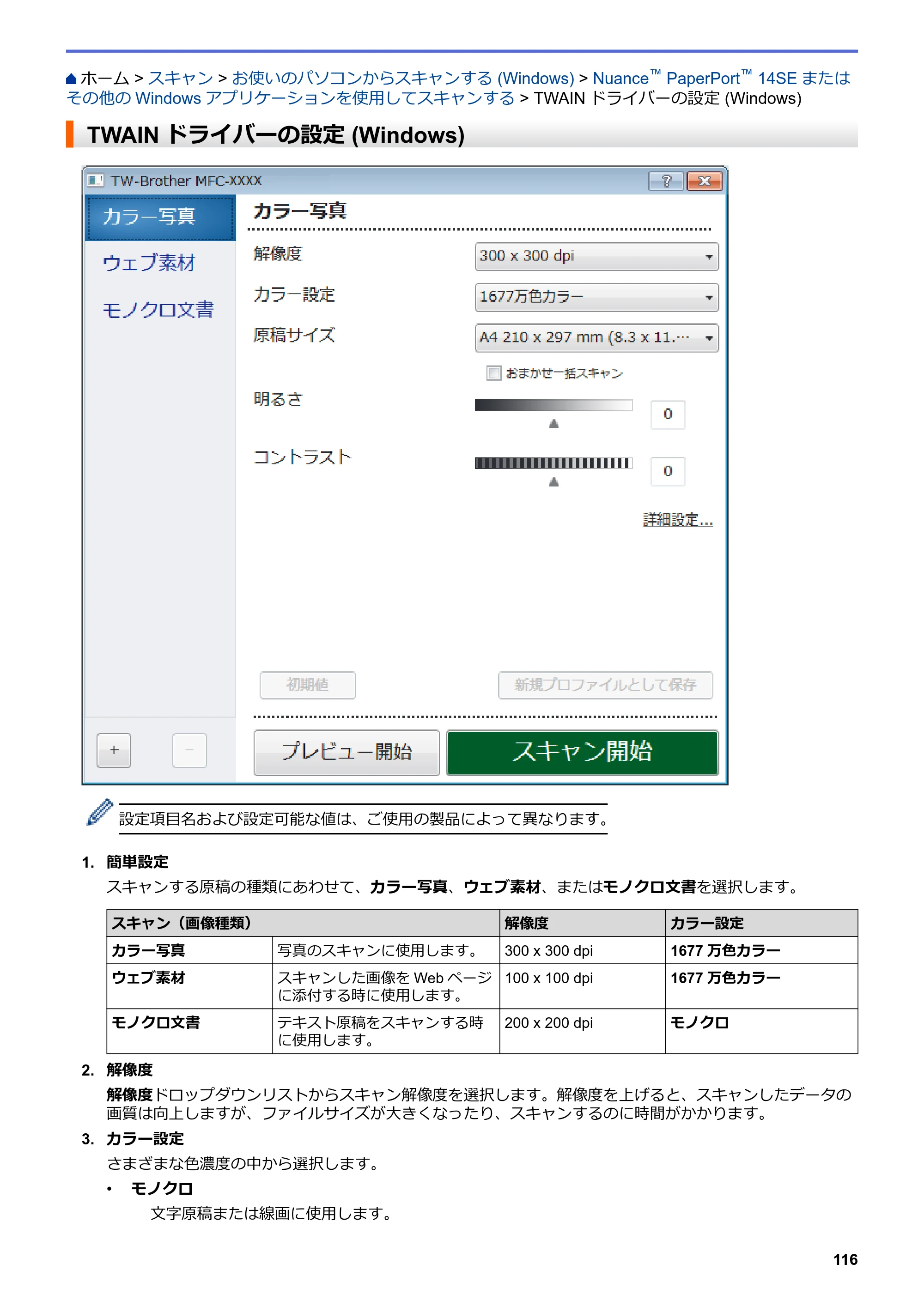Click モノクロ文書 row header in table

coord(189,1031)
